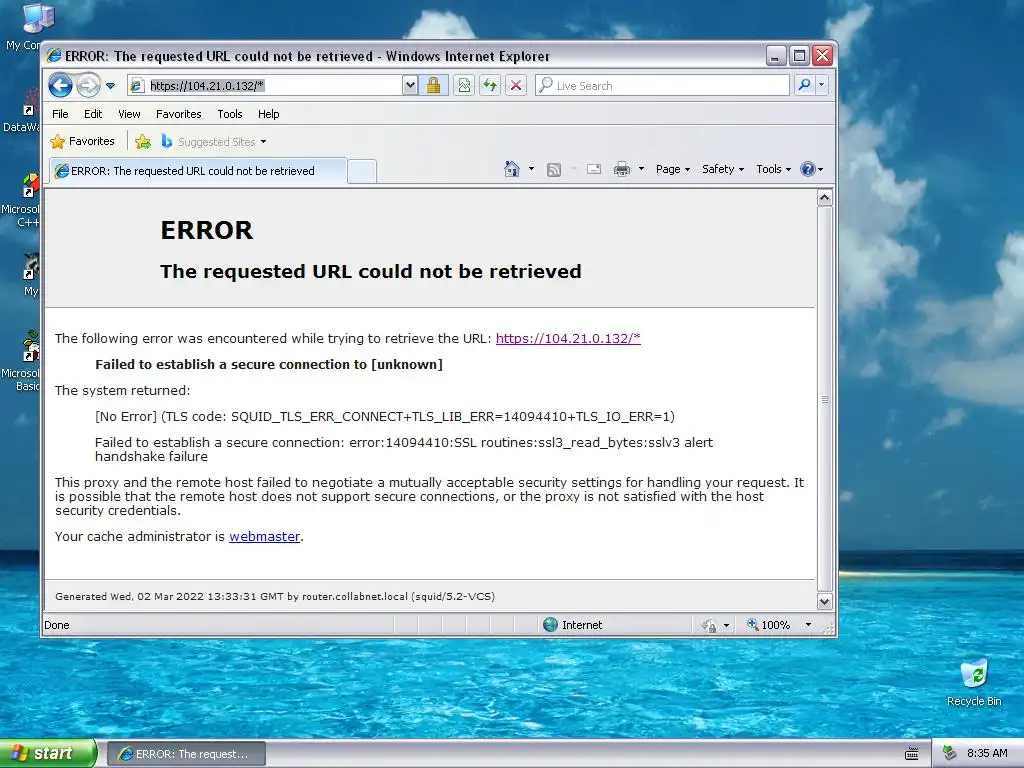Click the Protected Mode status icon
This screenshot has height=768, width=1024.
709,625
